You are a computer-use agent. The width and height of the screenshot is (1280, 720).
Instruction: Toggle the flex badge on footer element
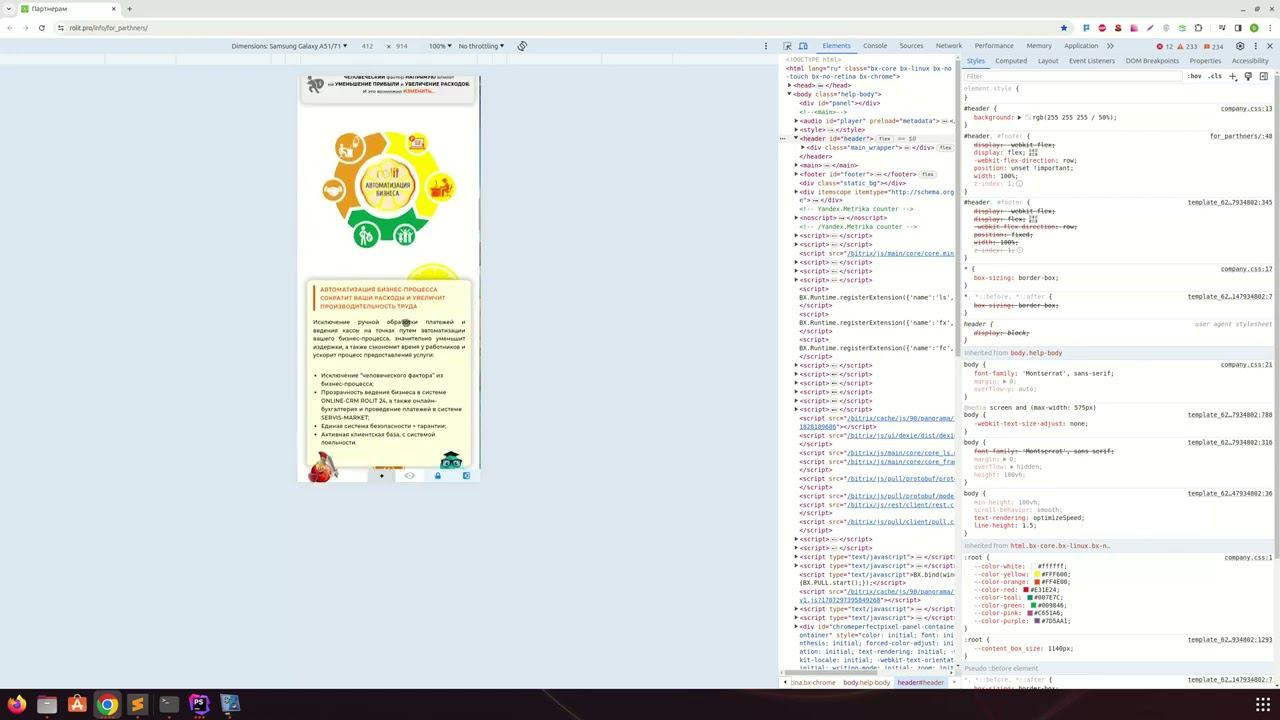click(927, 175)
